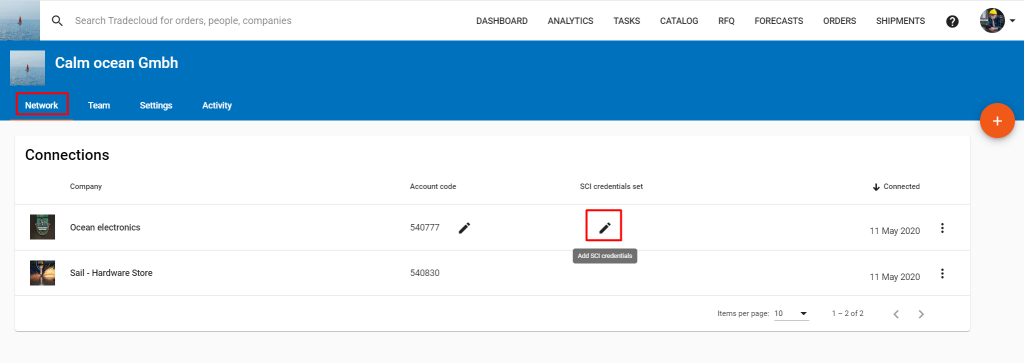Click account code 540777
This screenshot has height=363, width=1024.
[x=424, y=228]
